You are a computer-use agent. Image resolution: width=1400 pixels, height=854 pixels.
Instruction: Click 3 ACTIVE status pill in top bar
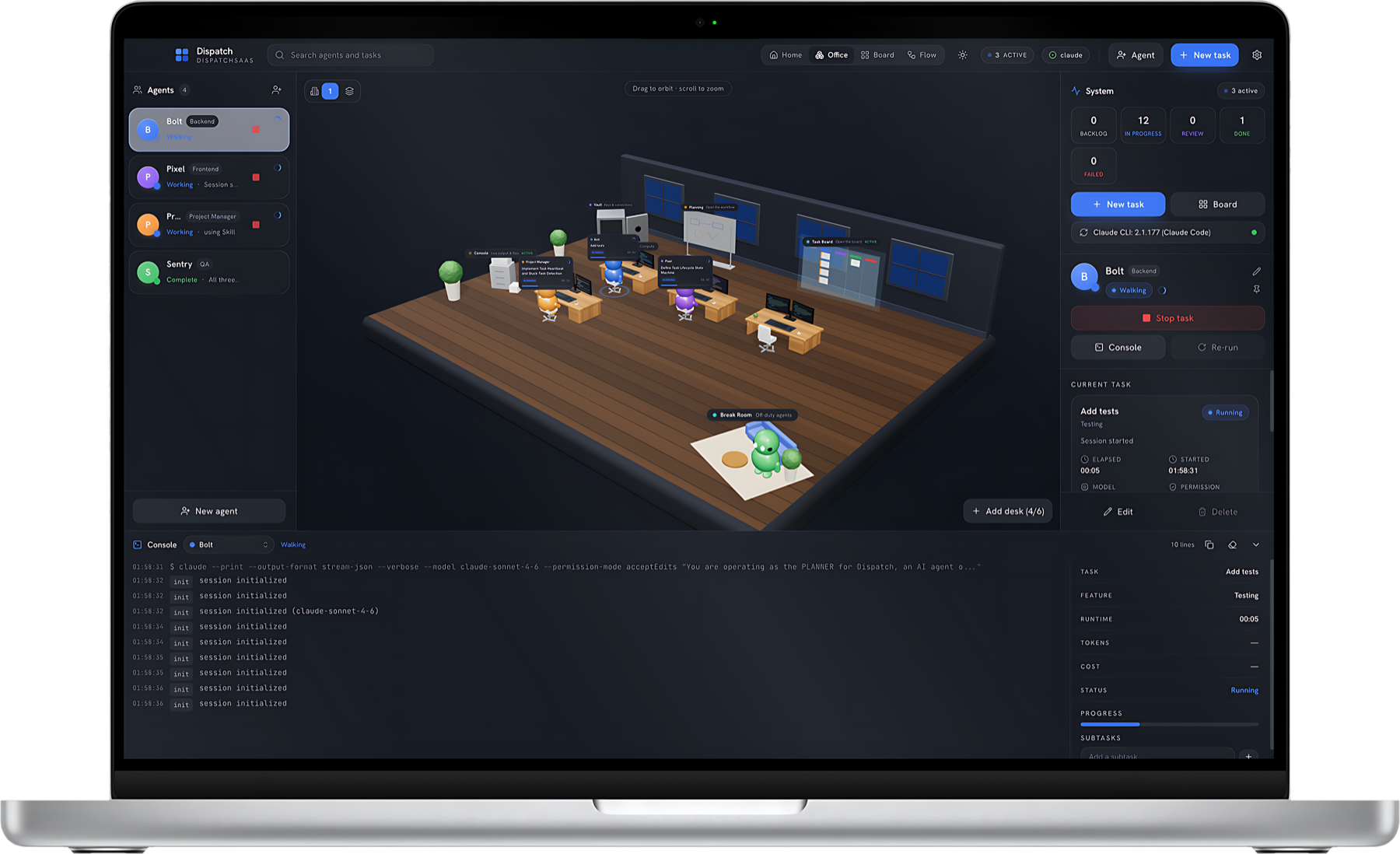[1007, 55]
